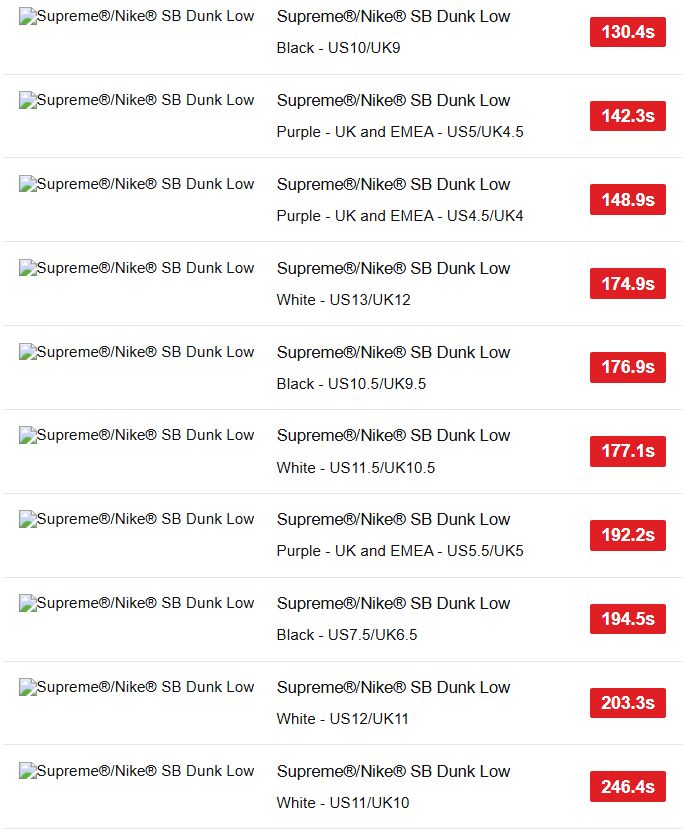The height and width of the screenshot is (834, 686).
Task: Select the 176.9s time badge
Action: point(627,368)
